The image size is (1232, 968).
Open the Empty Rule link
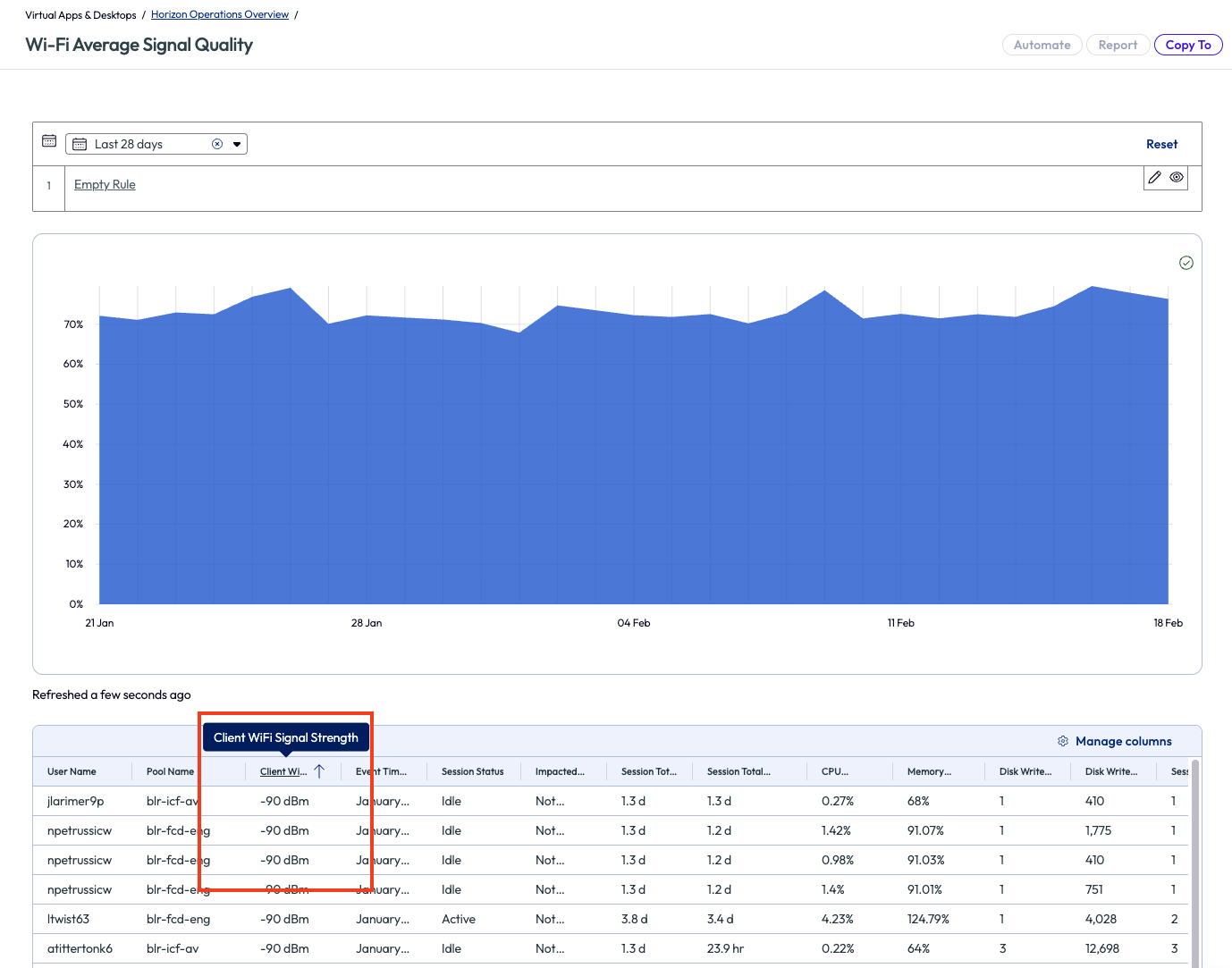click(105, 184)
